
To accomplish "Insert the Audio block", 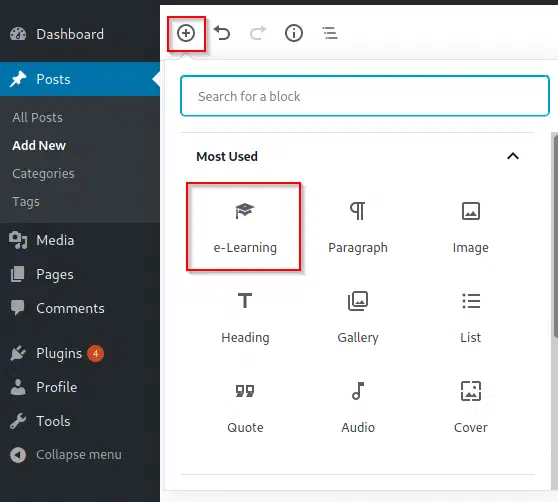I will (358, 407).
